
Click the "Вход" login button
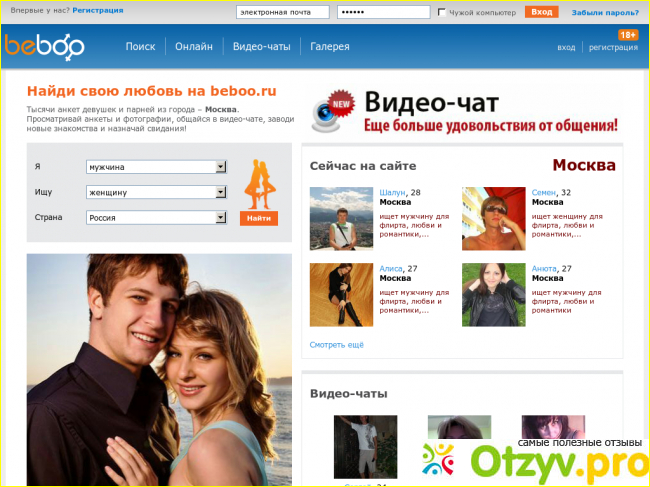(541, 12)
